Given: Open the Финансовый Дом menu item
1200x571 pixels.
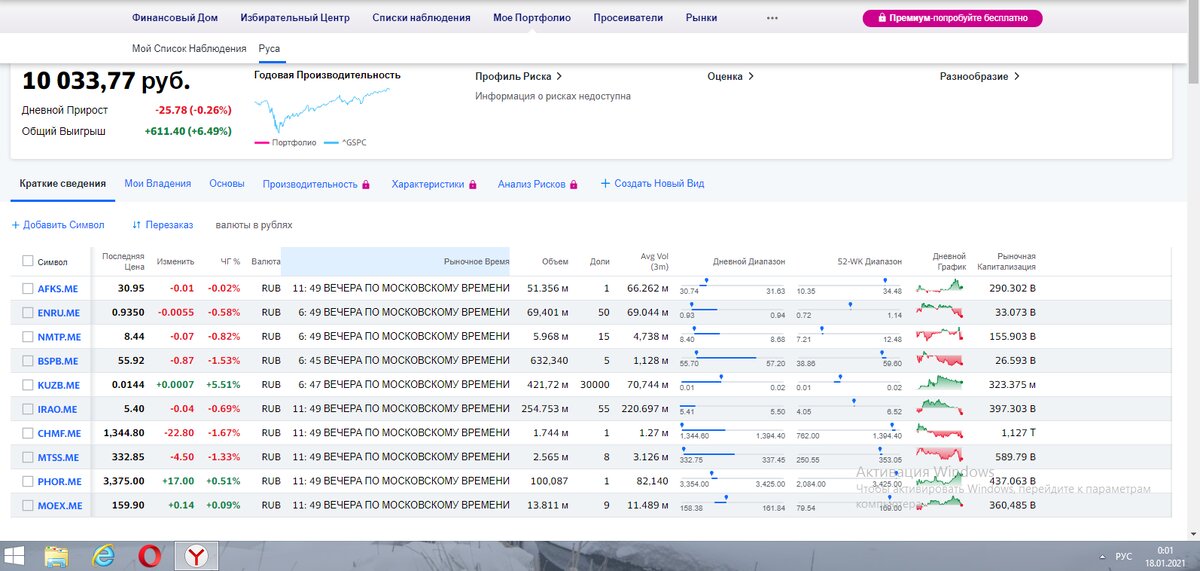Looking at the screenshot, I should 175,18.
